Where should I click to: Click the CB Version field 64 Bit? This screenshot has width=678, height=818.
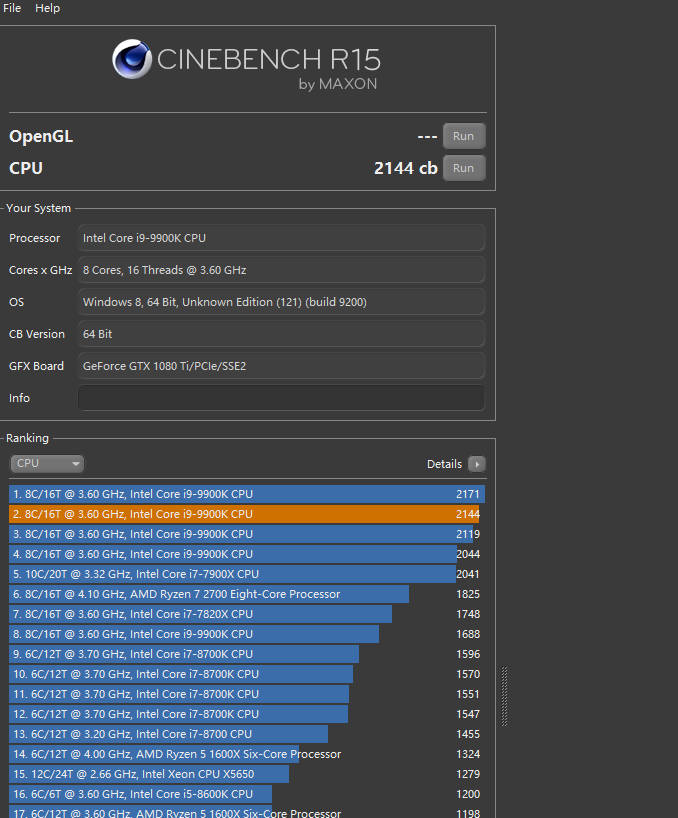click(281, 334)
